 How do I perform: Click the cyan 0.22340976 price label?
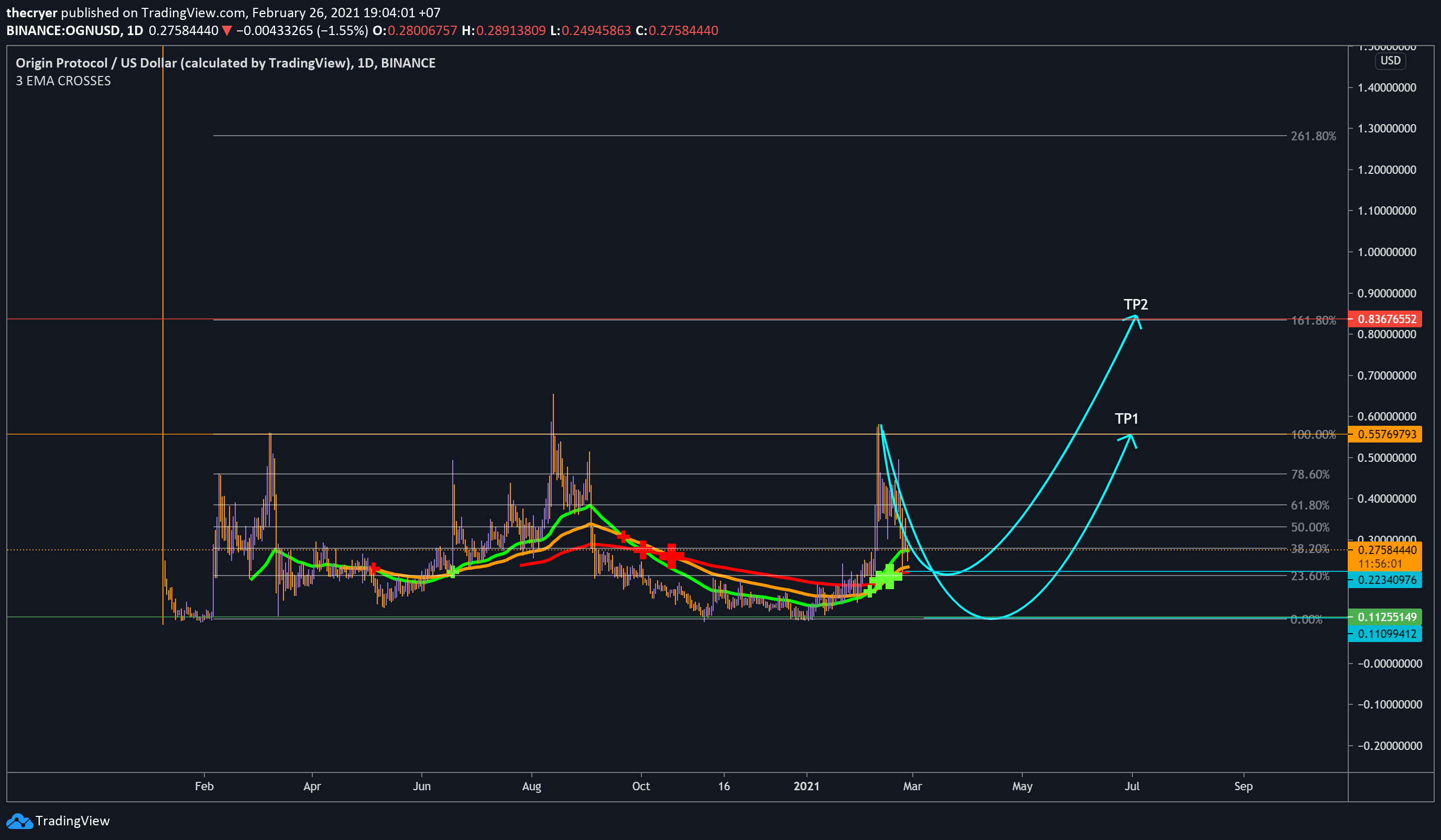click(1384, 580)
